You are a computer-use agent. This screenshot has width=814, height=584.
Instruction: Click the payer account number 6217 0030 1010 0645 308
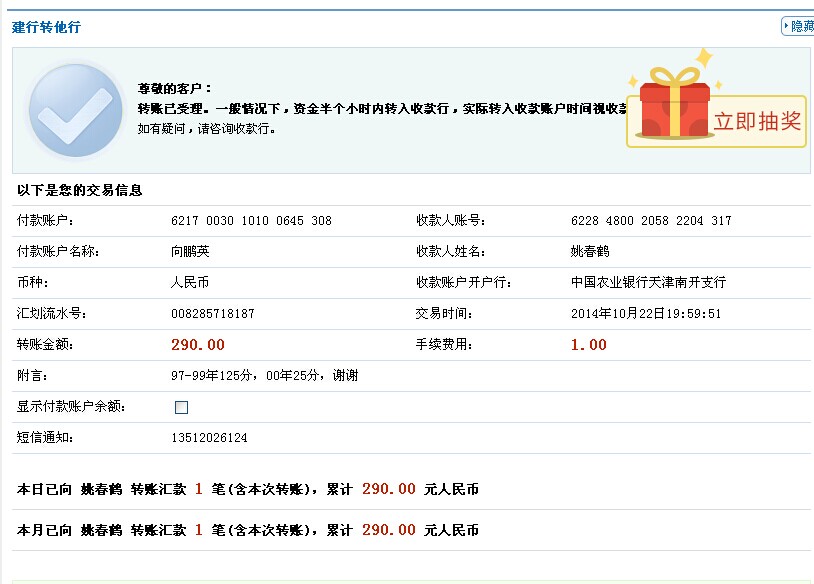pyautogui.click(x=251, y=221)
